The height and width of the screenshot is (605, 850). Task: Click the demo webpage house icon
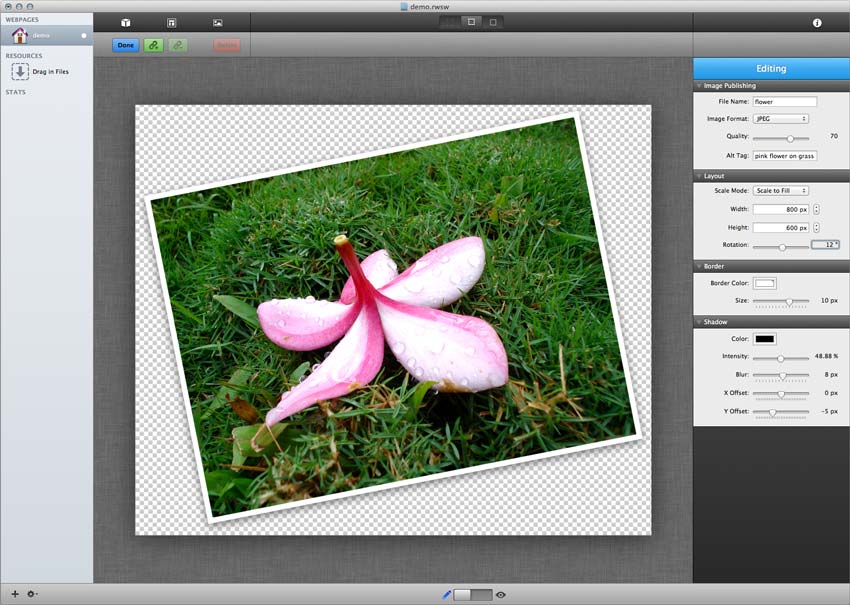coord(20,35)
